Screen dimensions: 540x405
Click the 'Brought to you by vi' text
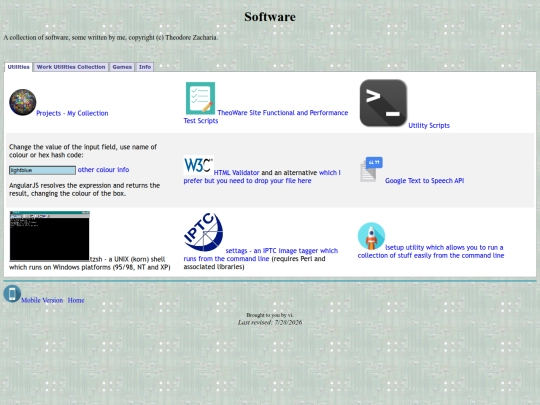point(270,315)
